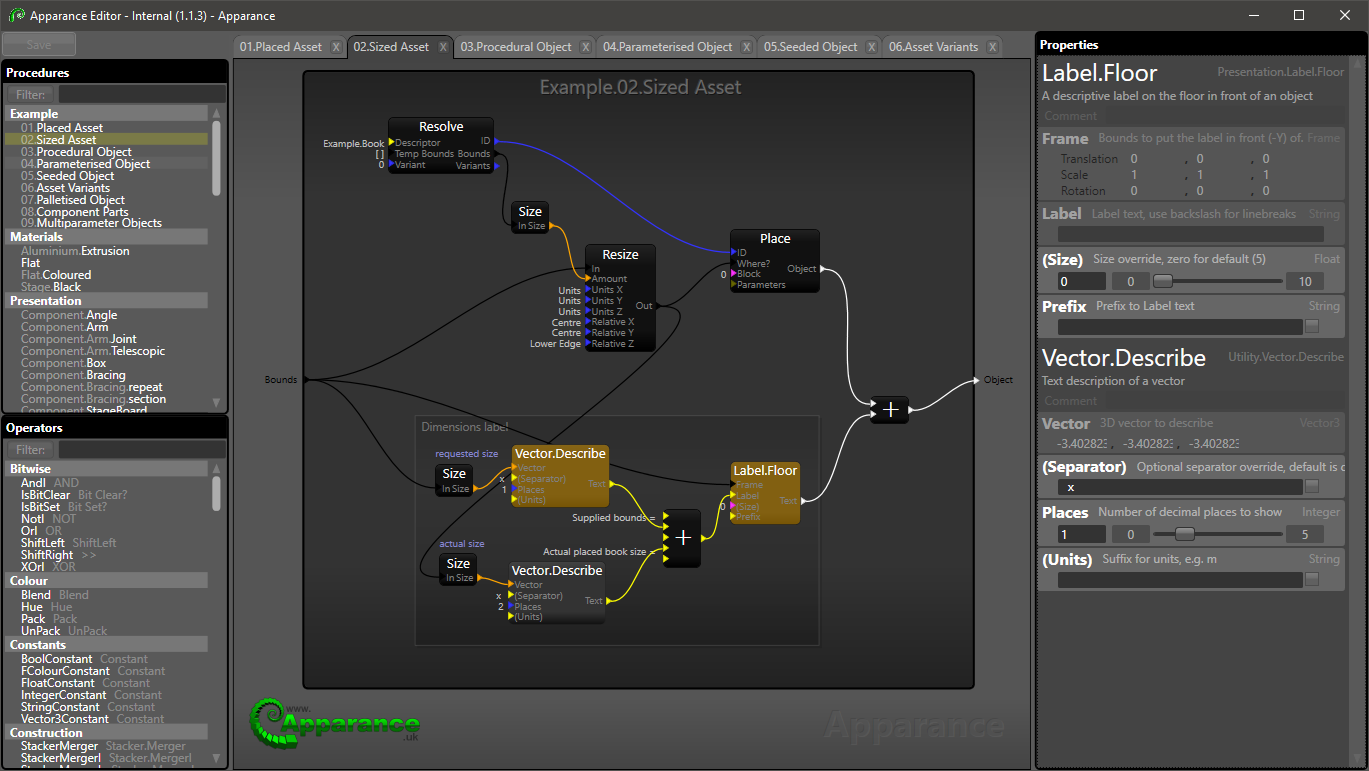Collapse the Materials category in Procedures
The height and width of the screenshot is (771, 1369).
click(x=36, y=237)
